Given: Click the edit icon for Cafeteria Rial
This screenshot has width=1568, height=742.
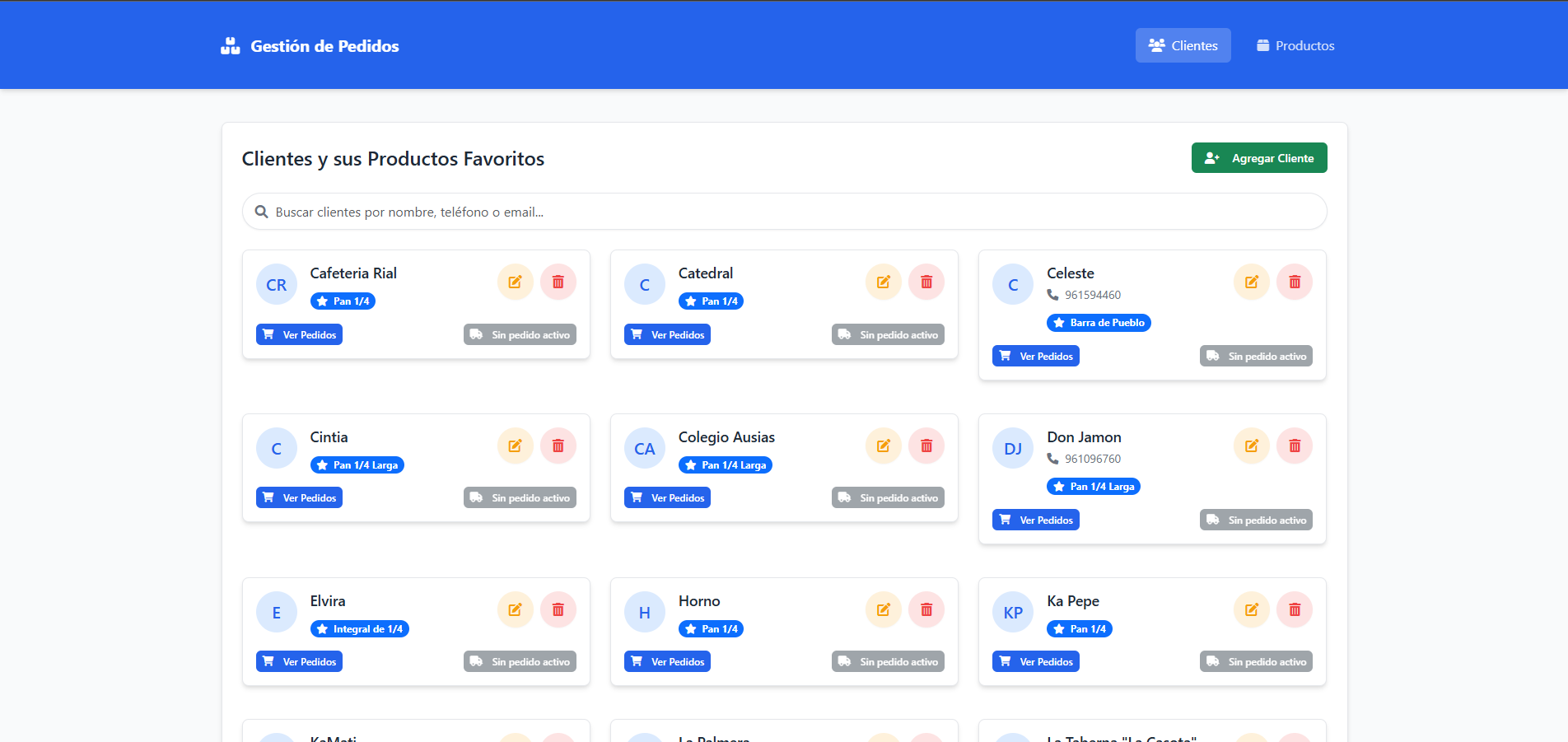Looking at the screenshot, I should (515, 282).
